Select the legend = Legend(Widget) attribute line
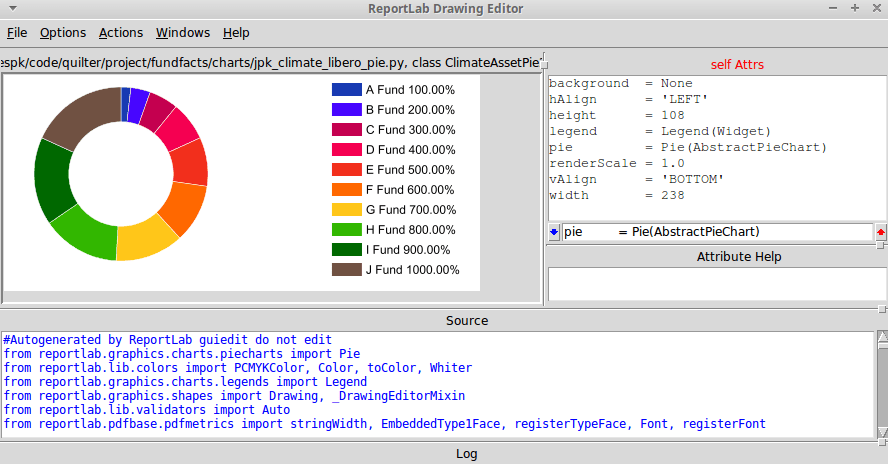This screenshot has width=890, height=466. click(660, 131)
